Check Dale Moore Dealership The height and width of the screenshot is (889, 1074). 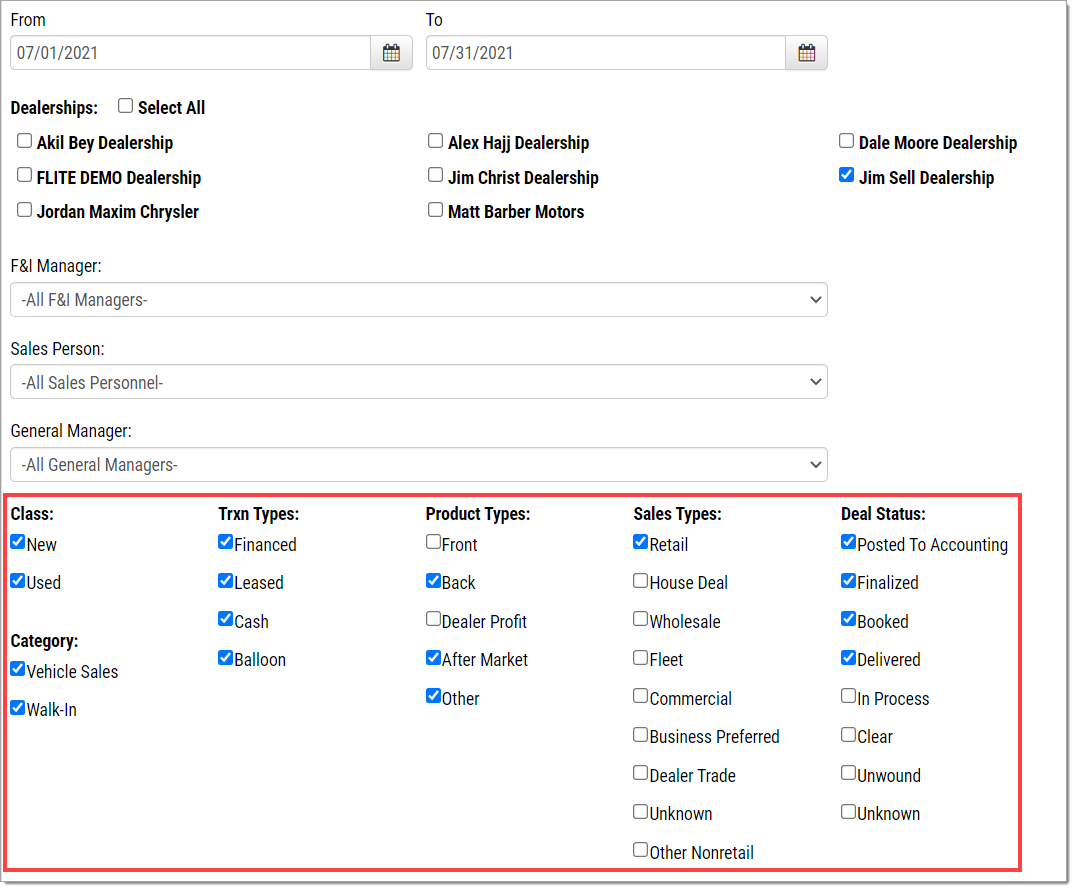coord(847,140)
